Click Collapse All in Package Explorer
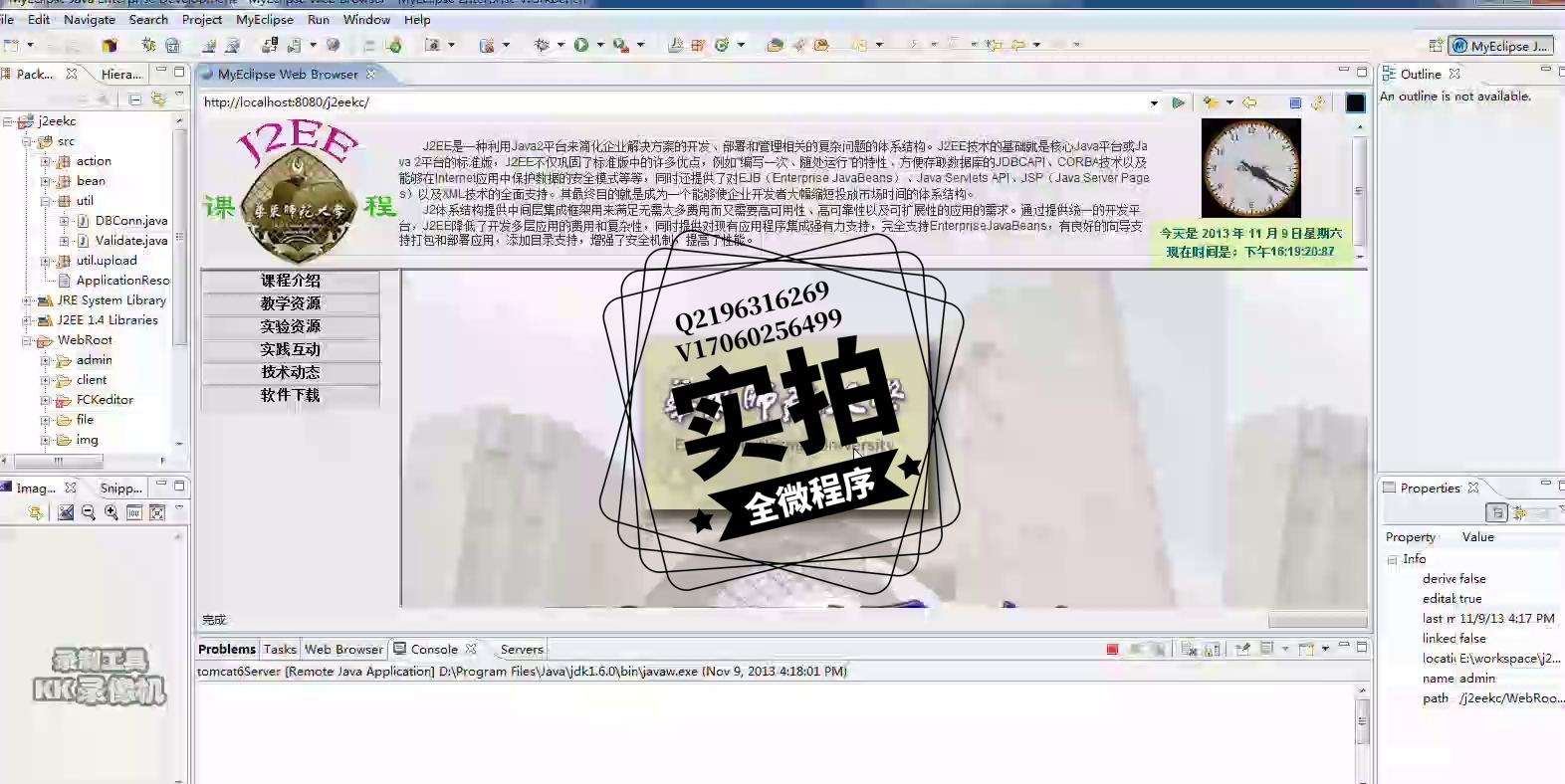The height and width of the screenshot is (784, 1565). pos(135,98)
